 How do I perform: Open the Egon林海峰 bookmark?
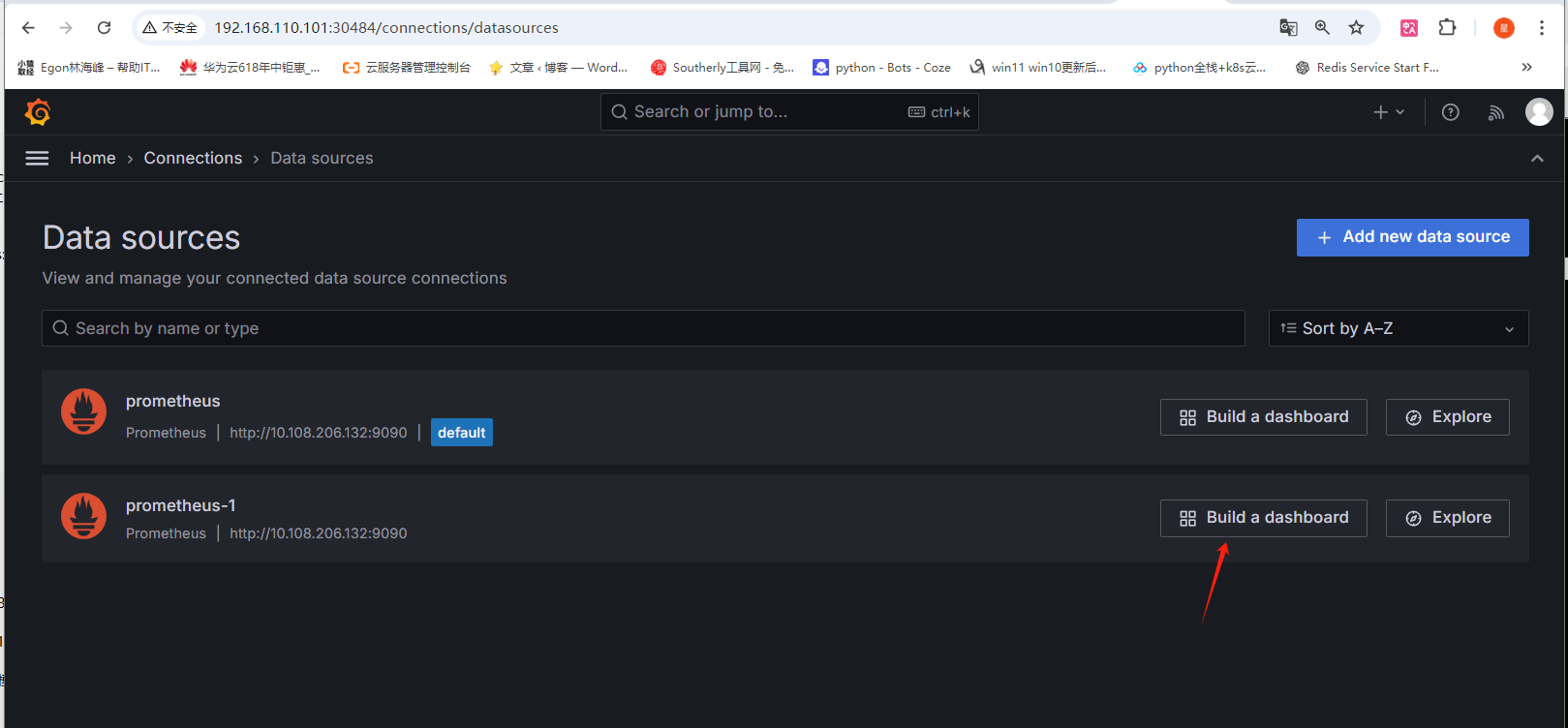[89, 67]
